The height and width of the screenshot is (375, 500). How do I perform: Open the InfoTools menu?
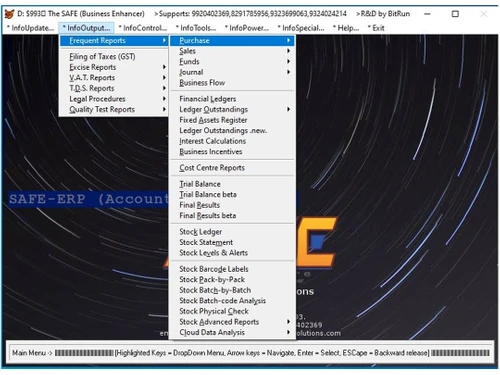pyautogui.click(x=196, y=28)
